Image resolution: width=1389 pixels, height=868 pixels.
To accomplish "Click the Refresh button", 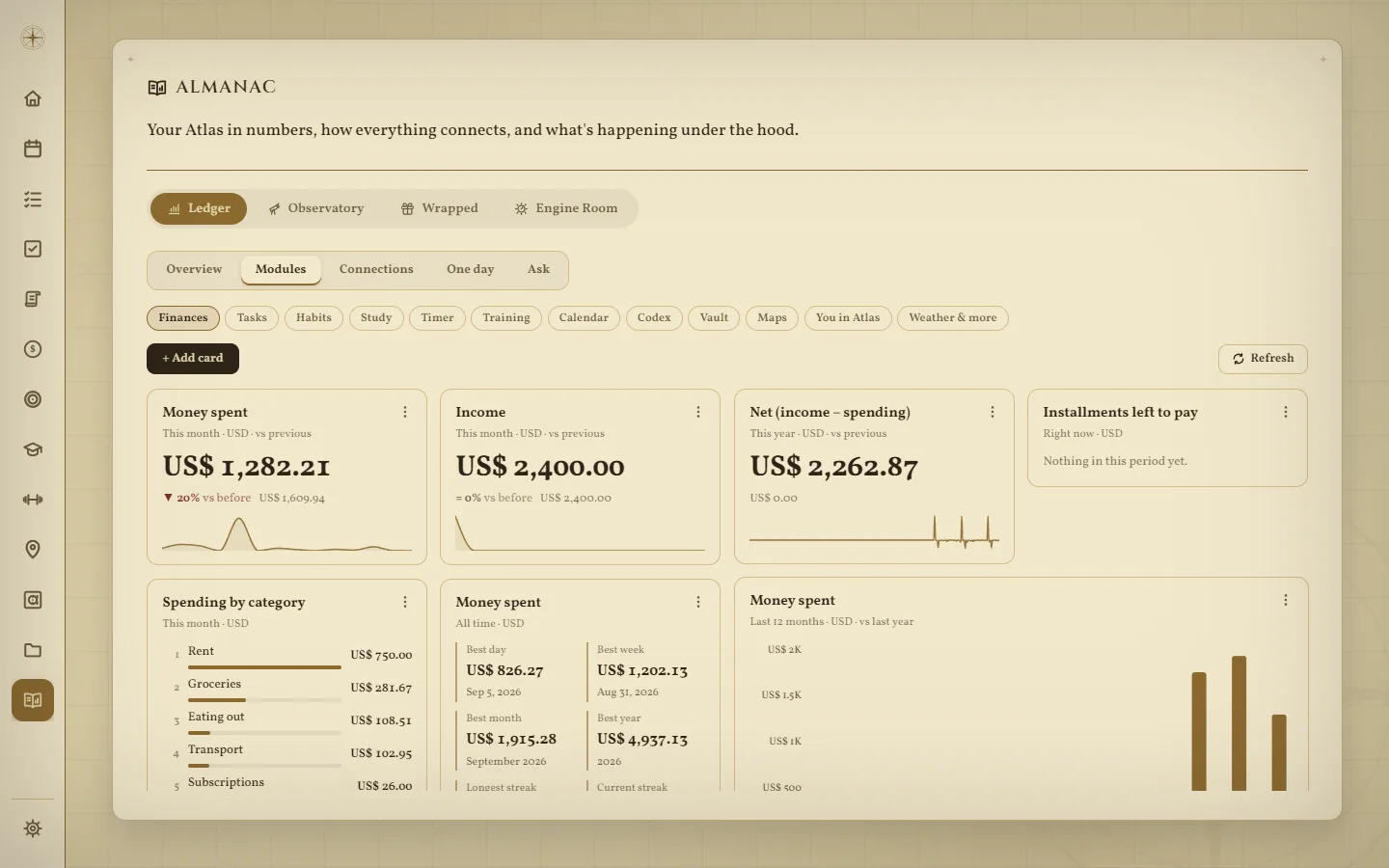I will click(x=1263, y=359).
